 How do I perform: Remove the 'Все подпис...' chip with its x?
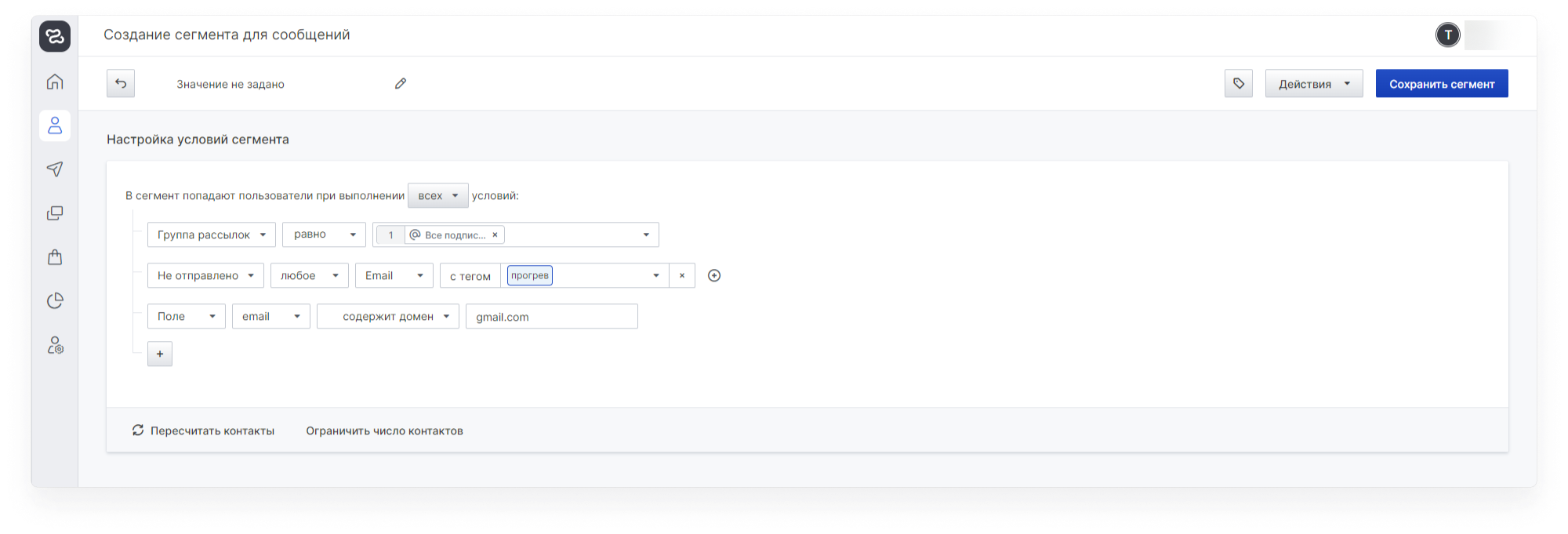point(495,234)
